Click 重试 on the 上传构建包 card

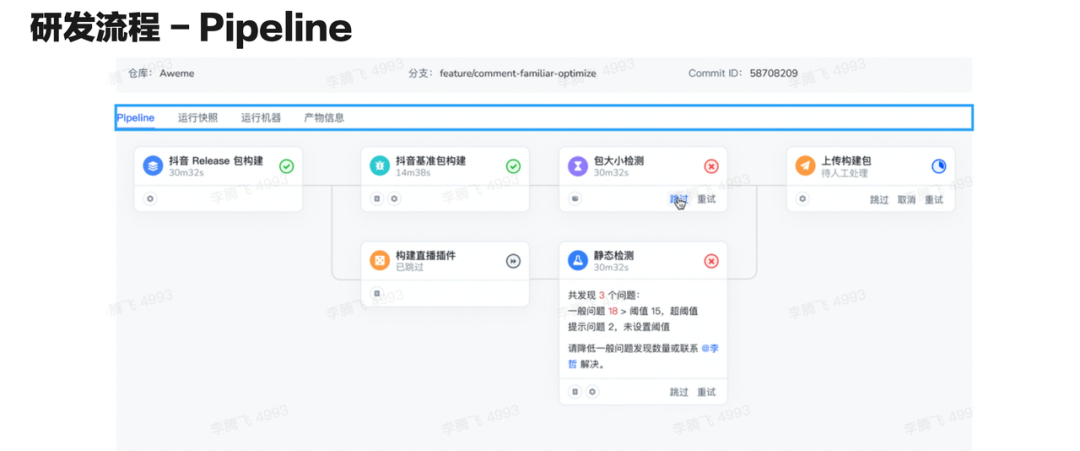(x=934, y=200)
